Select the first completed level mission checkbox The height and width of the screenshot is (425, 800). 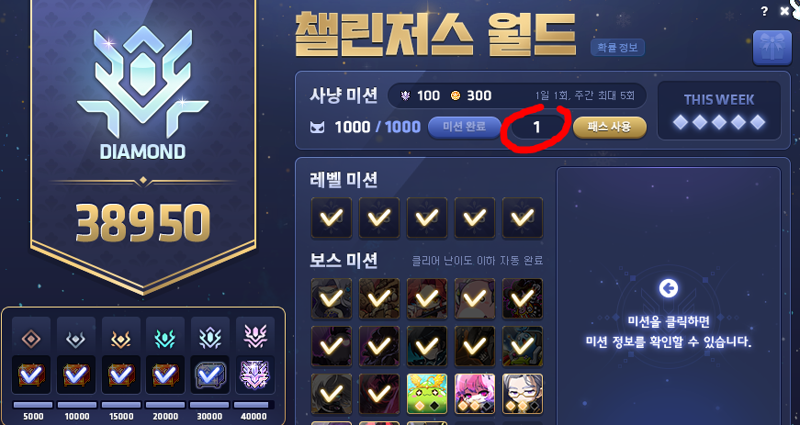pos(331,218)
